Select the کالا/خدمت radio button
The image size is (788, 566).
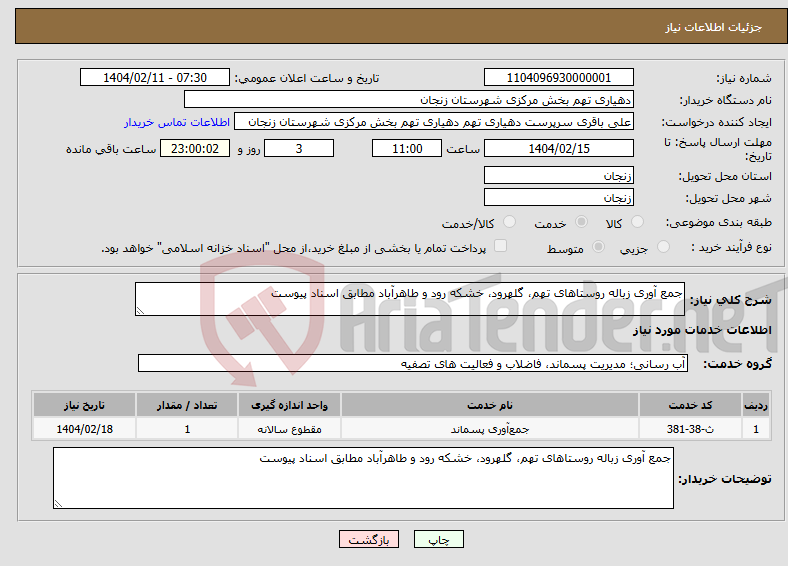[510, 222]
